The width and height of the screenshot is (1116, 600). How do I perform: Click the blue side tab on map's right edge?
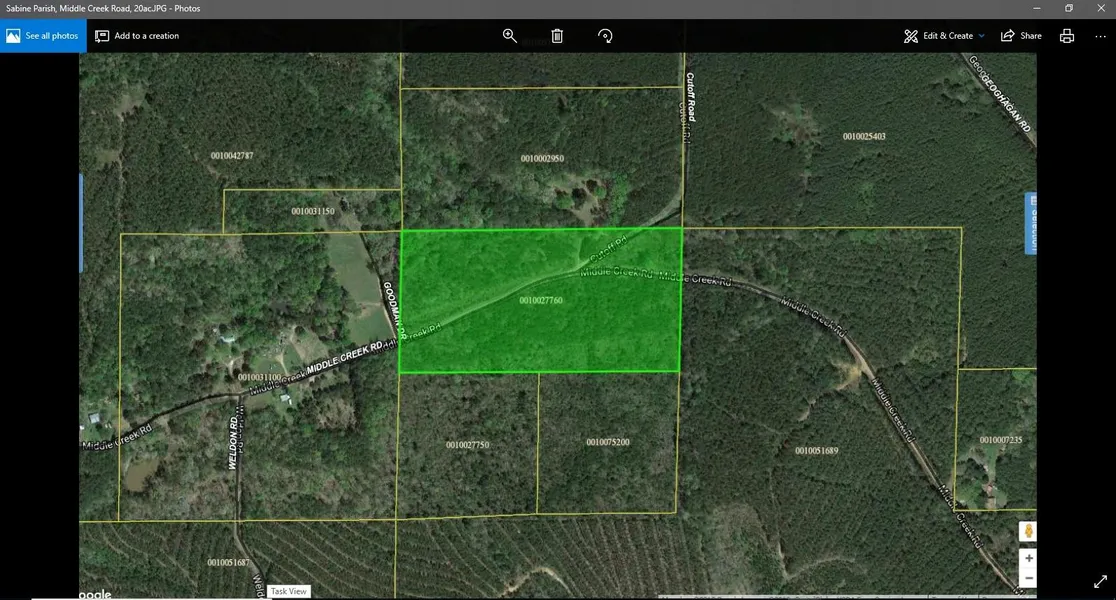(1030, 223)
